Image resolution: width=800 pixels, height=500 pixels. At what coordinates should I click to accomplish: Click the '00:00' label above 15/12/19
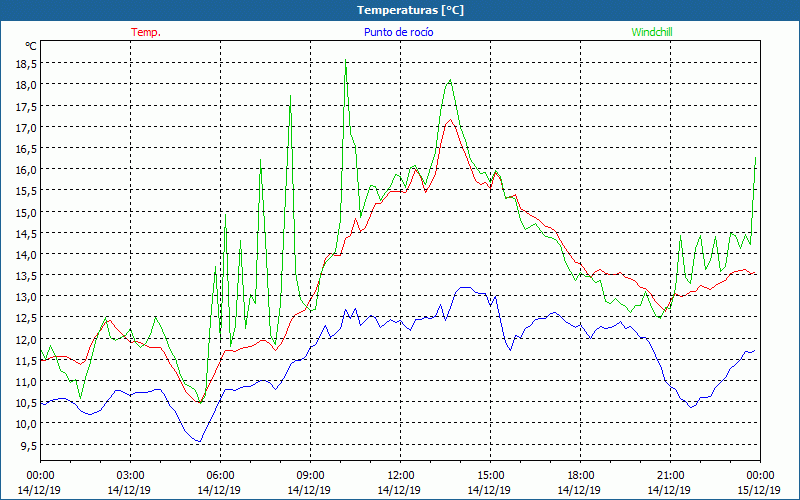coord(760,476)
